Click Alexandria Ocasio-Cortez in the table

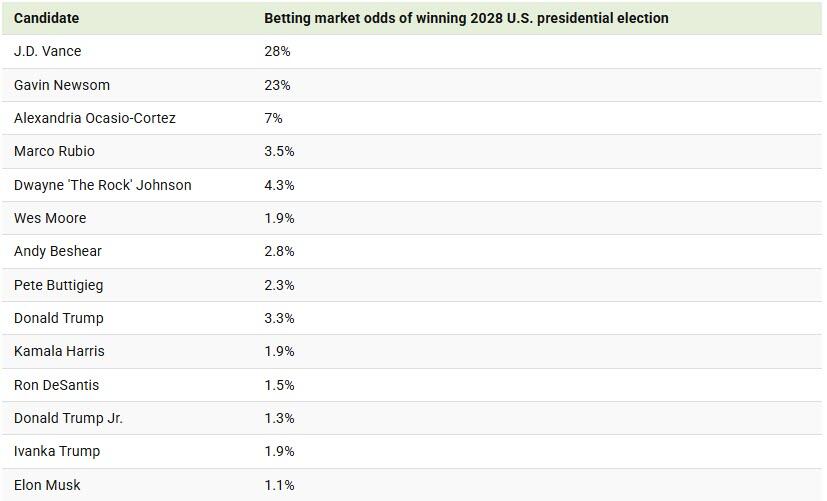[95, 118]
